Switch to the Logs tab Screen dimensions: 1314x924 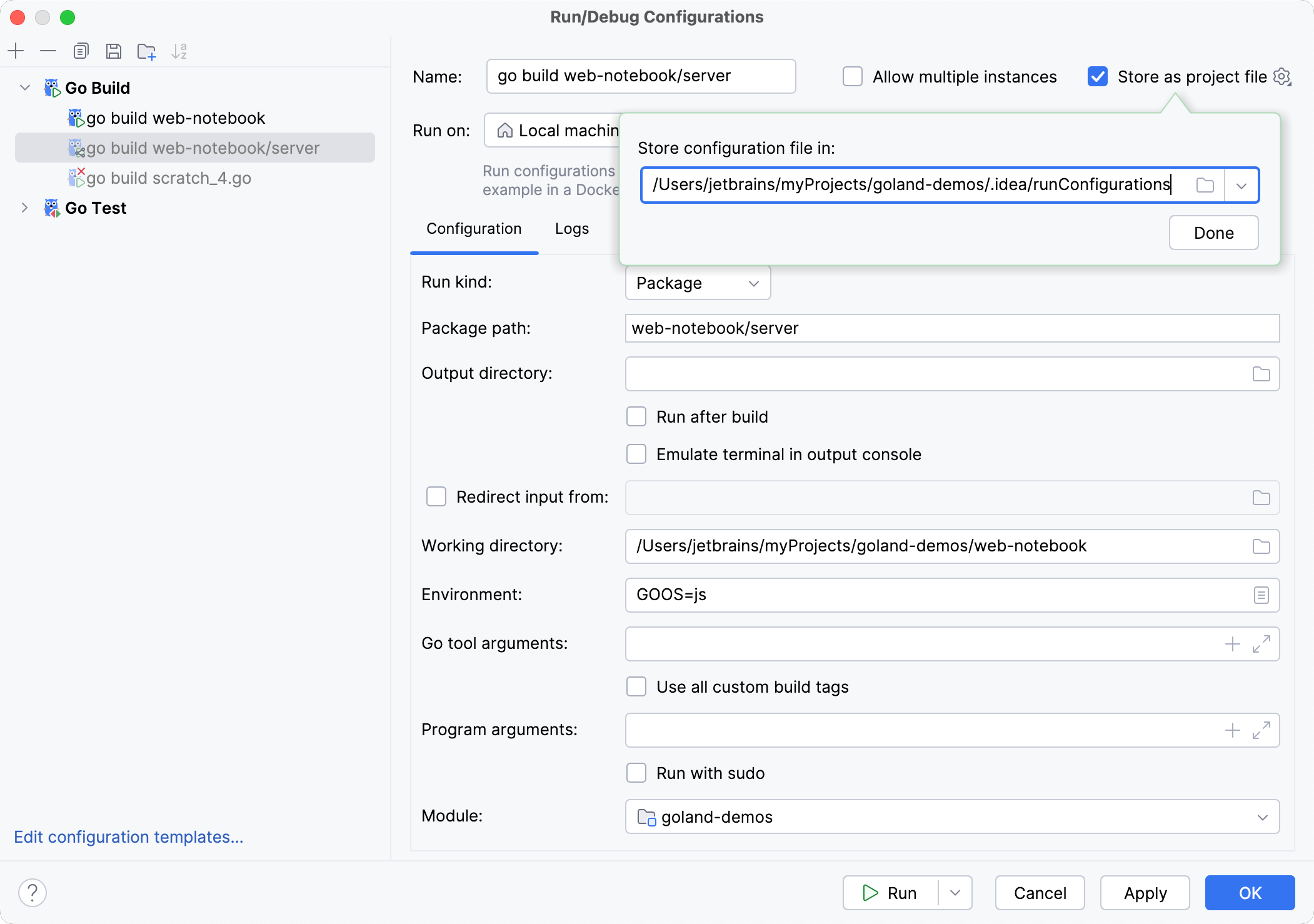click(571, 229)
